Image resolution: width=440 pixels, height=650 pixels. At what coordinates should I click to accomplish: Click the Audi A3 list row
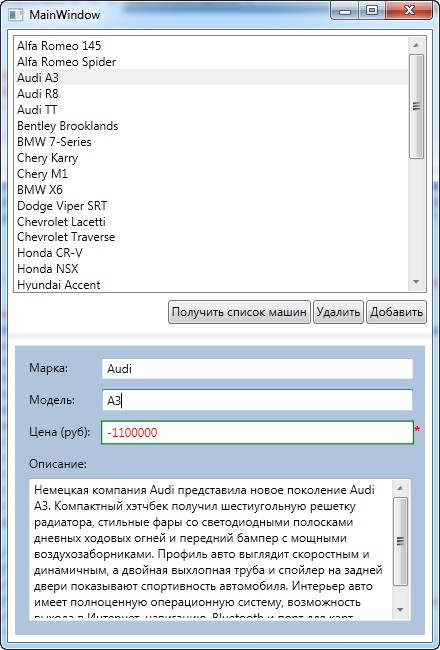click(x=211, y=78)
